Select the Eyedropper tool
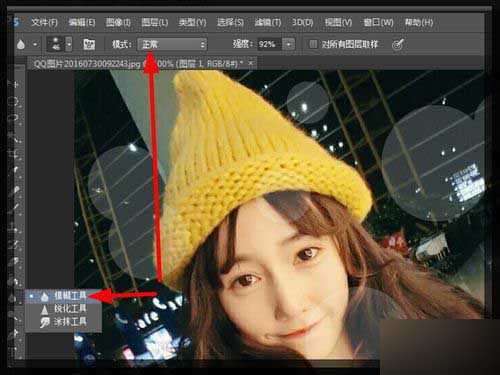 [x=15, y=171]
